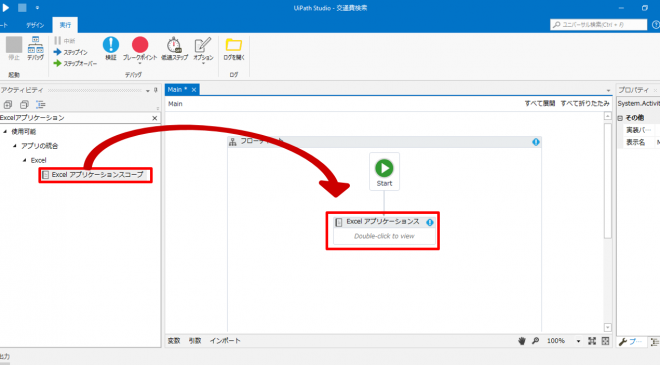Screen dimensions: 660x365
Task: Select the 実行 ribbon tab
Action: coord(65,25)
